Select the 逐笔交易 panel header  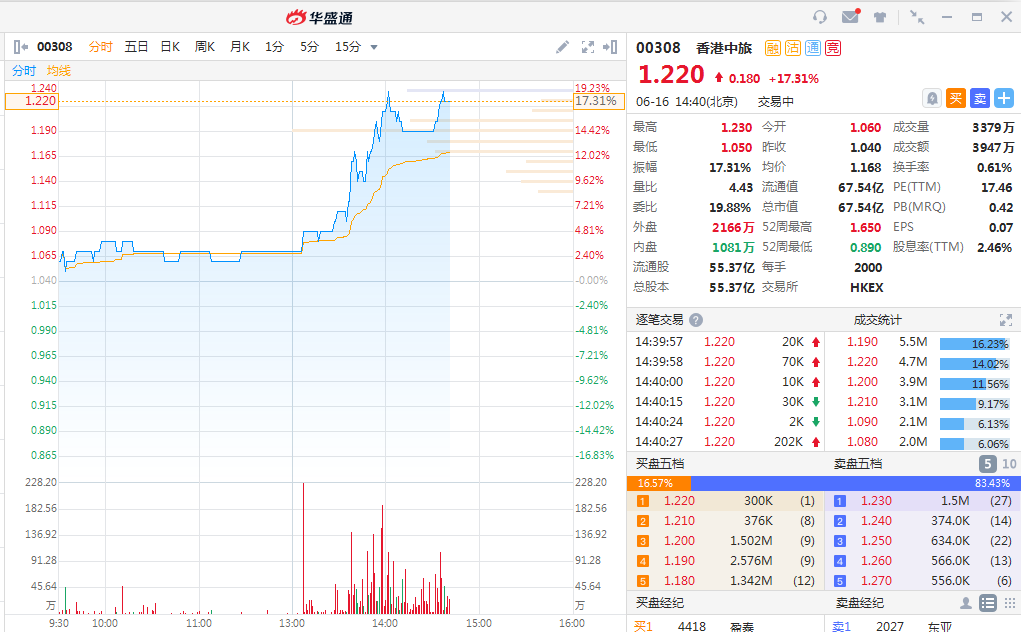click(x=660, y=320)
